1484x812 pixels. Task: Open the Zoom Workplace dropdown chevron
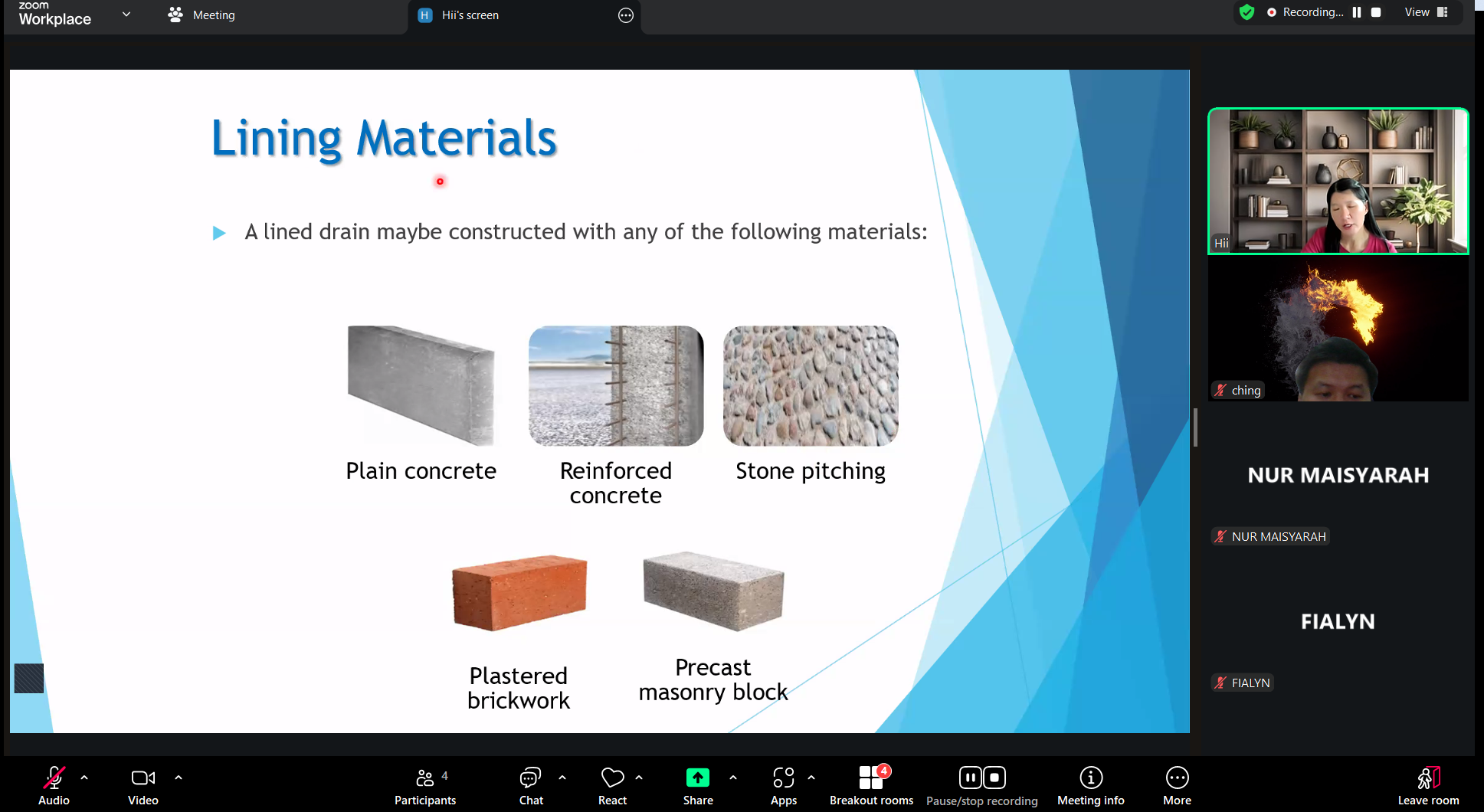[126, 15]
